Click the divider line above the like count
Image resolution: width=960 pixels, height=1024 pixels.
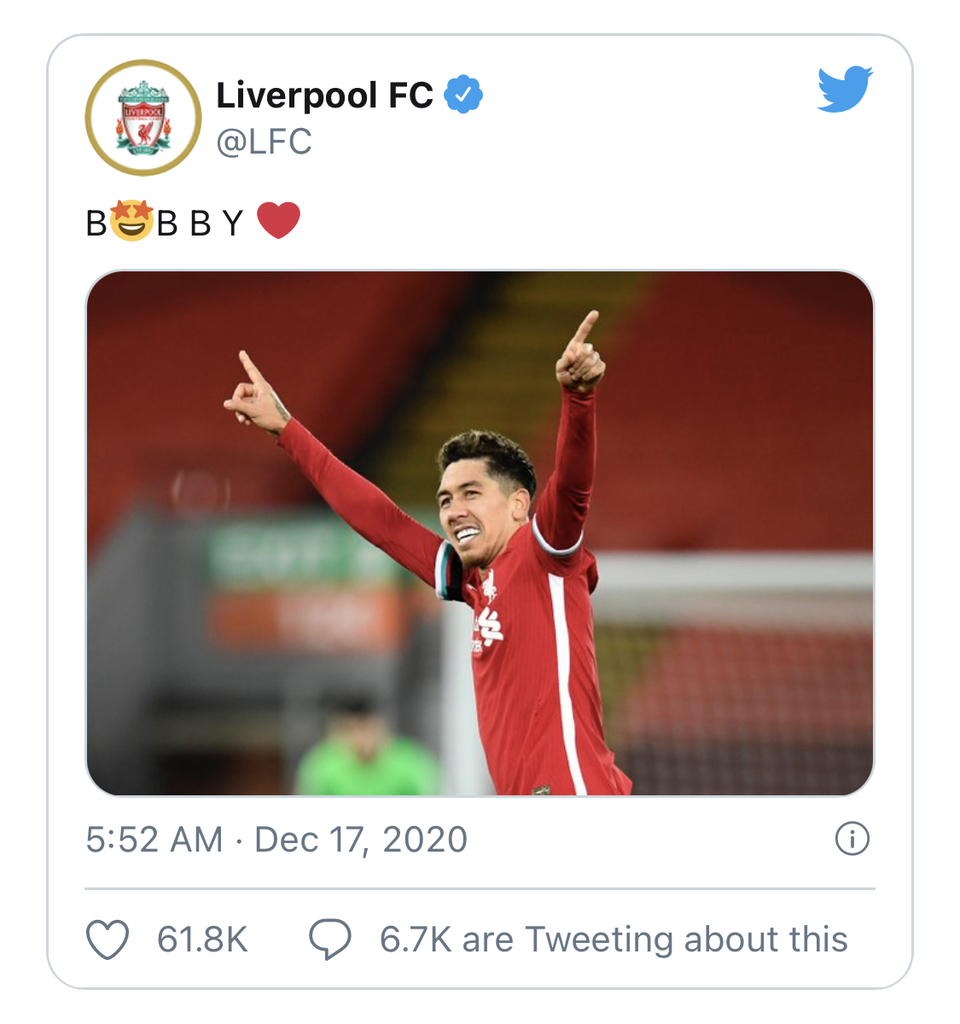point(480,889)
